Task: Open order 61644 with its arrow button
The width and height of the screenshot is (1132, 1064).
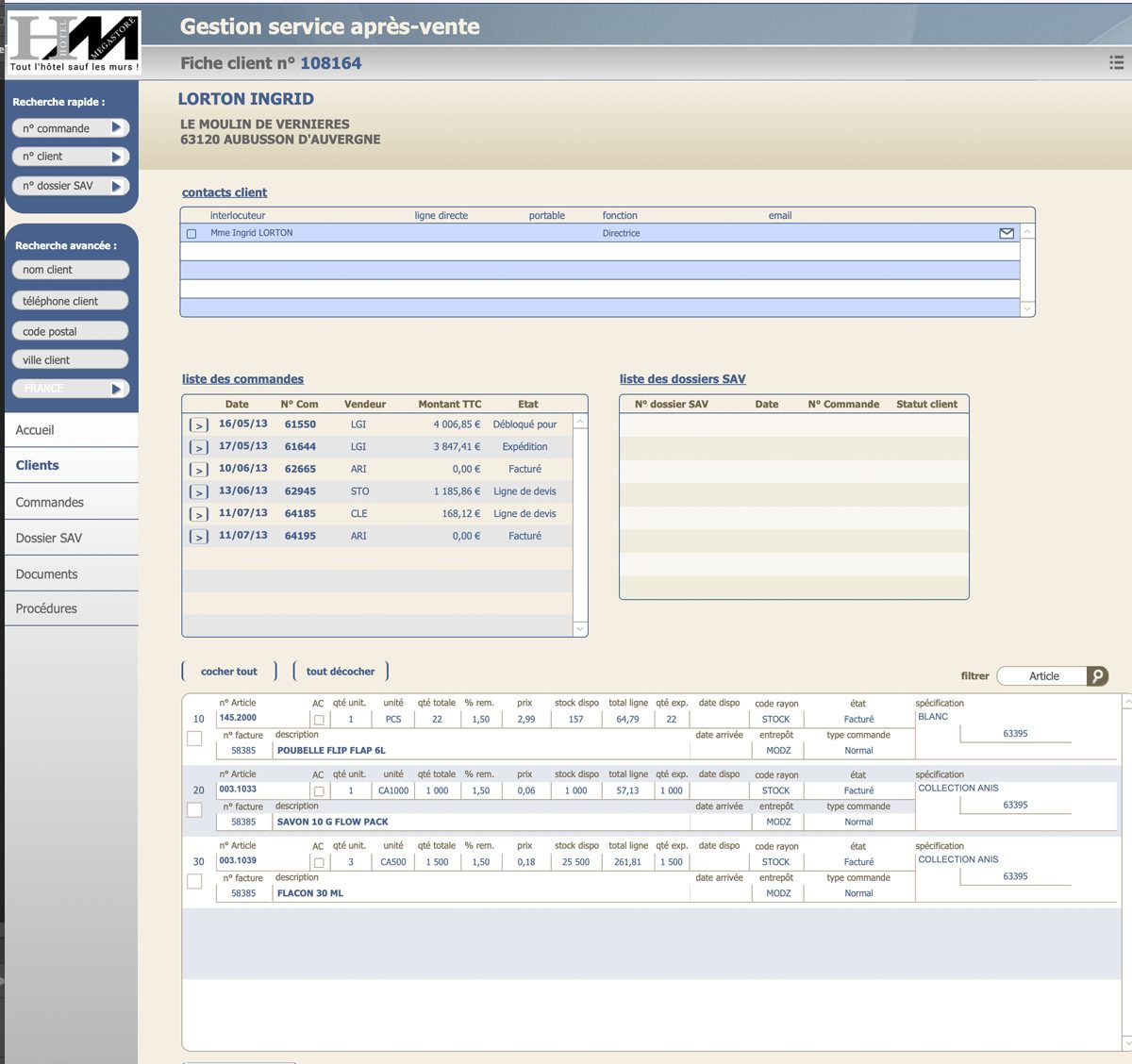Action: click(x=199, y=447)
